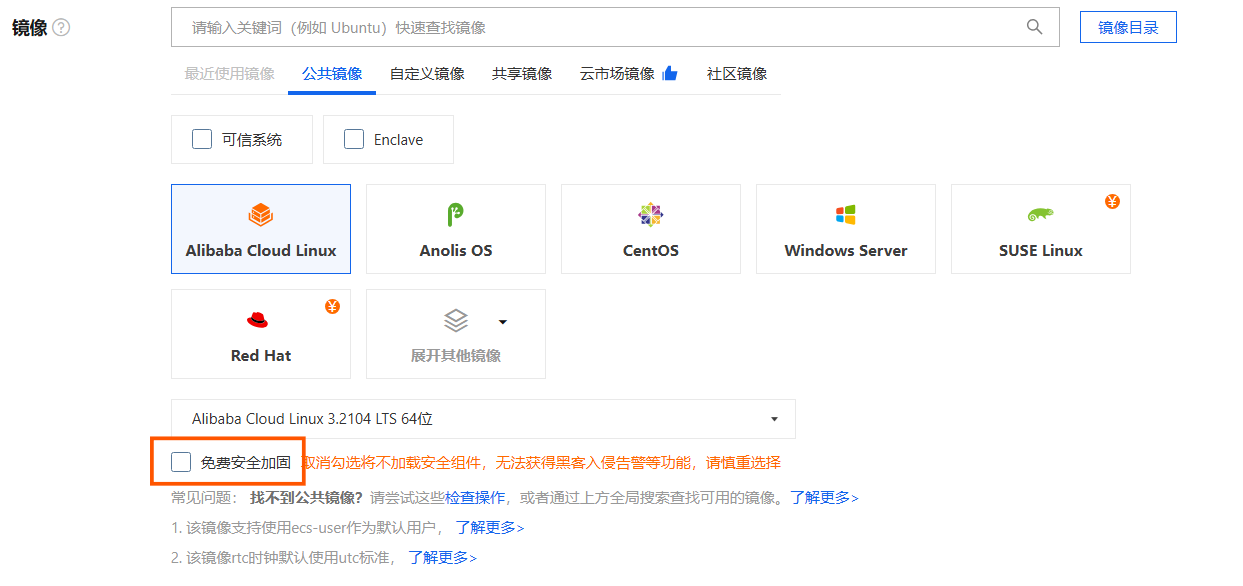
Task: Click the 镜像 section label
Action: [x=30, y=28]
